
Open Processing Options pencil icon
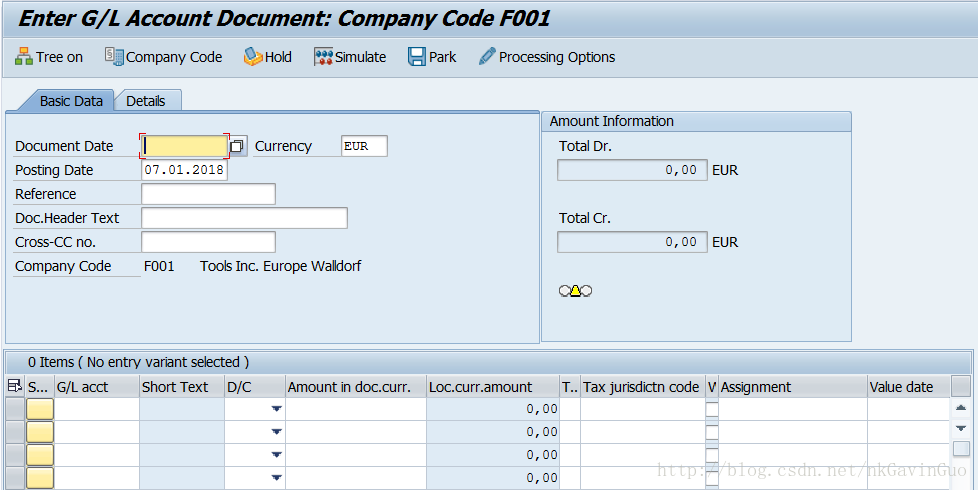pyautogui.click(x=487, y=57)
